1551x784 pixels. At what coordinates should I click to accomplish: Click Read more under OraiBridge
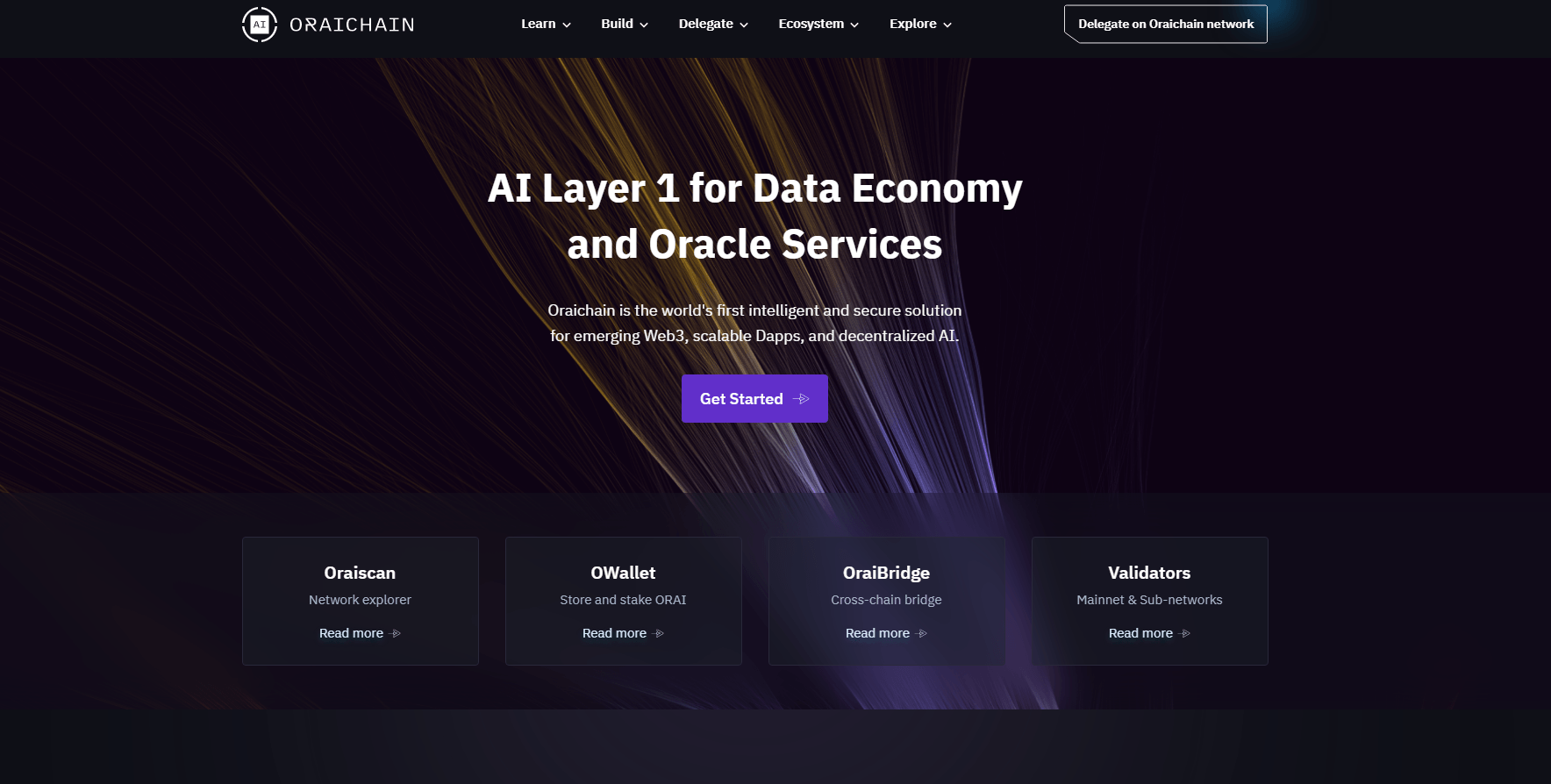point(877,633)
